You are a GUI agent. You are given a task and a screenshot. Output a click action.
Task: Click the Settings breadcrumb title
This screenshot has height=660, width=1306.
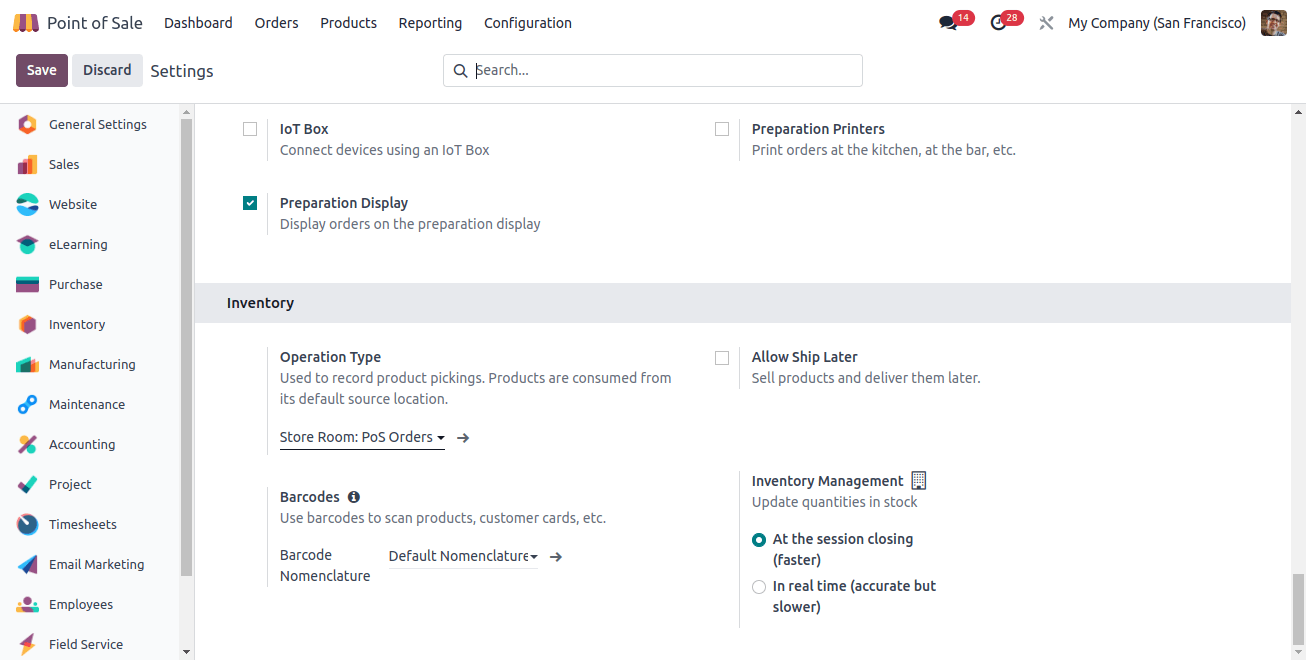point(182,71)
